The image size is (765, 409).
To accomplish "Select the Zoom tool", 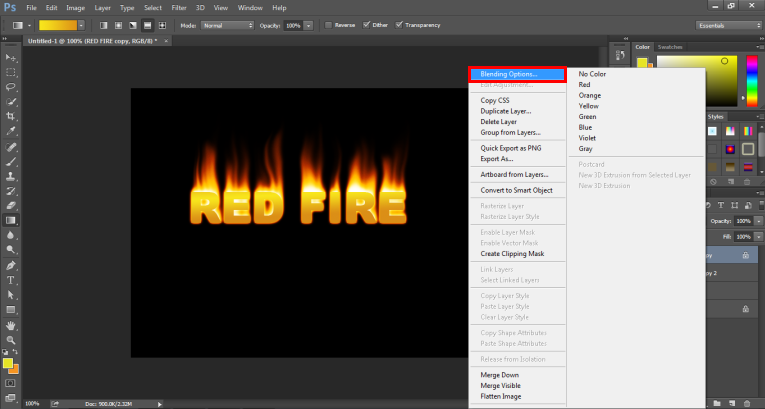I will pyautogui.click(x=11, y=340).
